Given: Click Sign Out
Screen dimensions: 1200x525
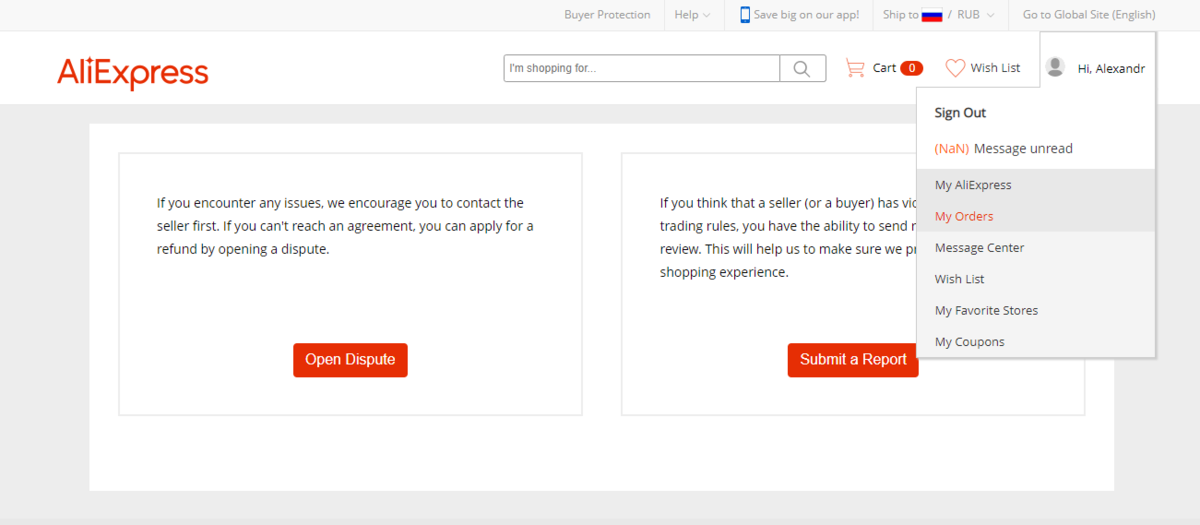Looking at the screenshot, I should click(960, 113).
